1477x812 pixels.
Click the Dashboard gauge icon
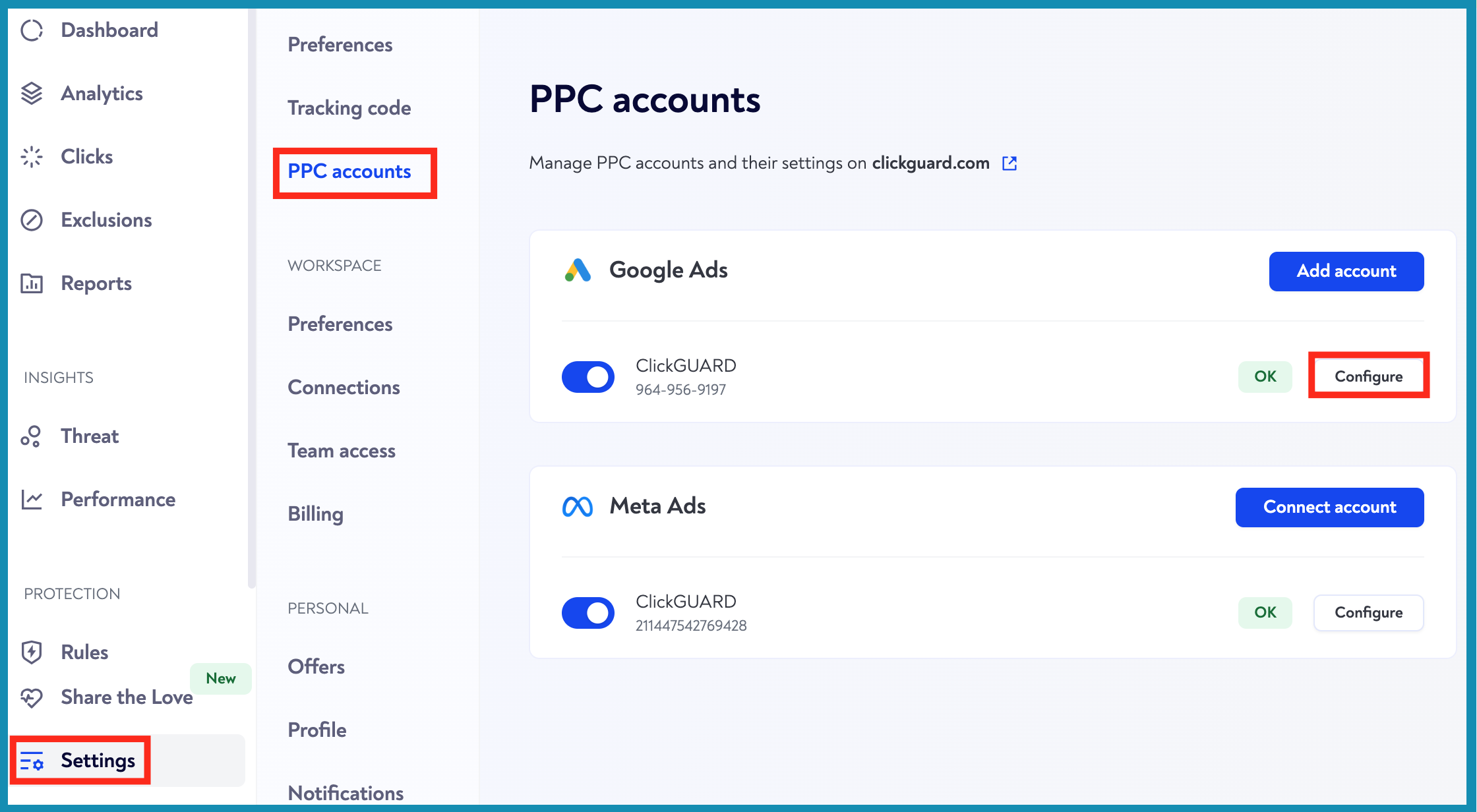coord(32,30)
